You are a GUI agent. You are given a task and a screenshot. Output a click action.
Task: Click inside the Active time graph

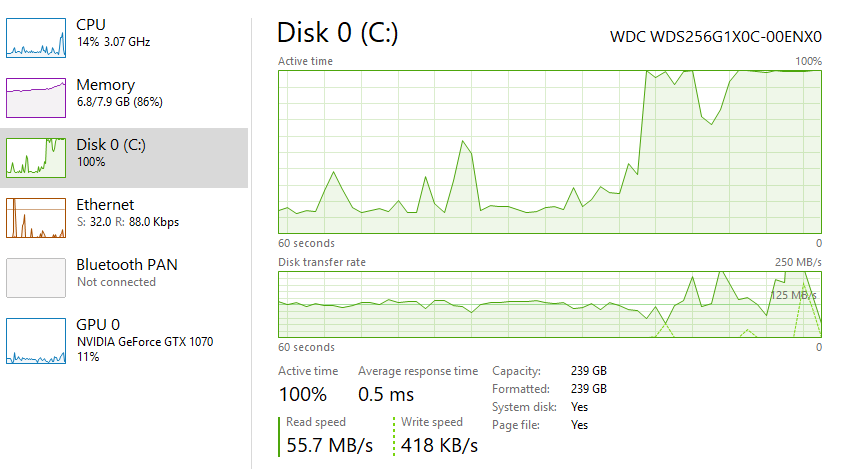[549, 152]
